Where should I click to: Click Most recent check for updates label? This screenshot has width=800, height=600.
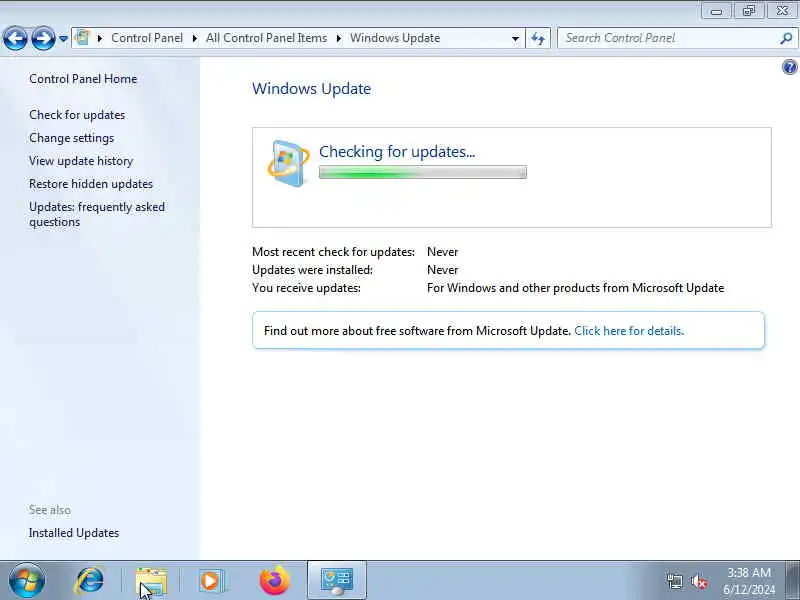pyautogui.click(x=334, y=252)
